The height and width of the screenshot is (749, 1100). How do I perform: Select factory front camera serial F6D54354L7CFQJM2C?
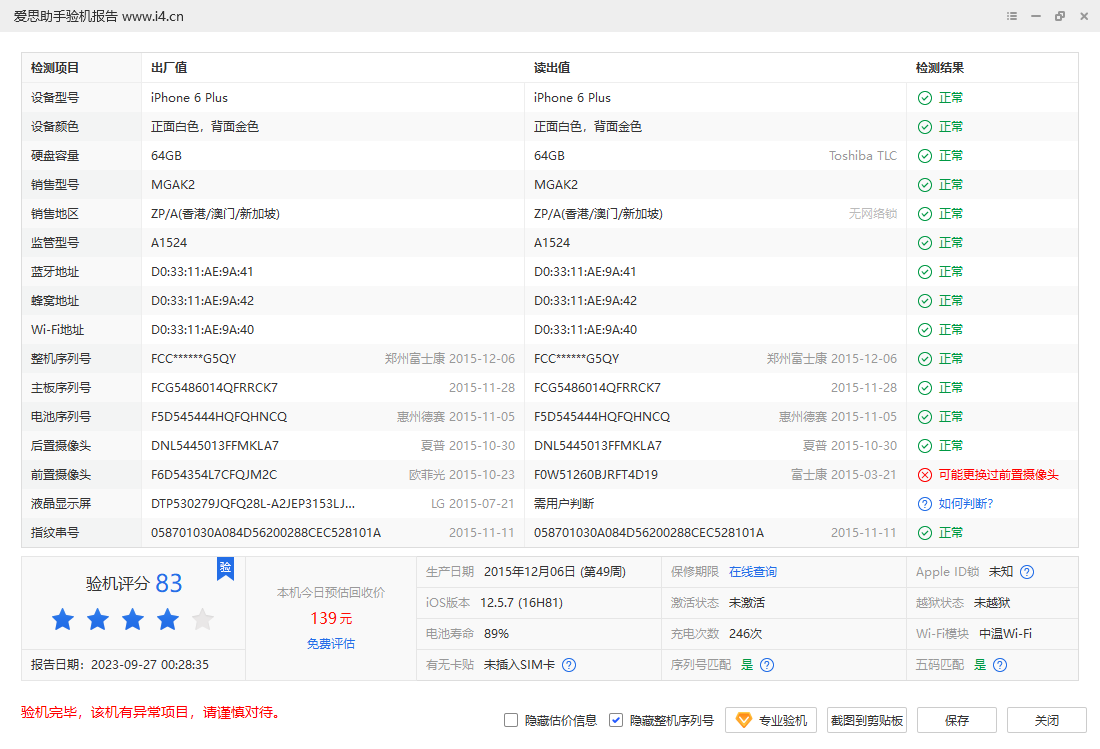pyautogui.click(x=214, y=475)
